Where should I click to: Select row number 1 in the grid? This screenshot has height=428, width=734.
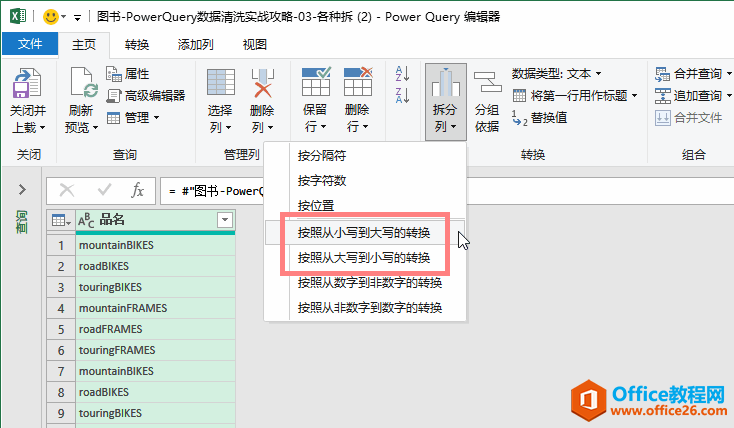point(61,245)
